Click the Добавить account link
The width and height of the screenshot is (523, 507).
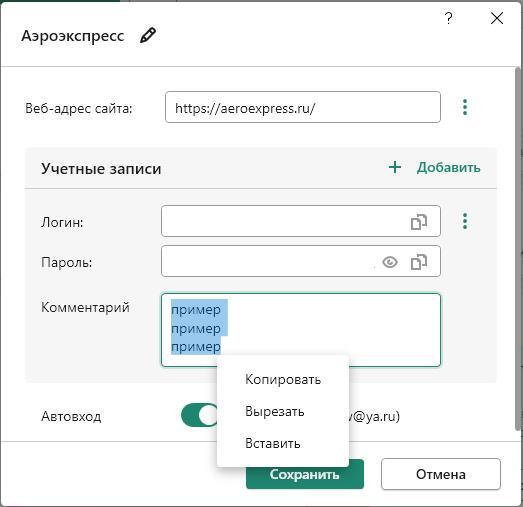pyautogui.click(x=448, y=168)
